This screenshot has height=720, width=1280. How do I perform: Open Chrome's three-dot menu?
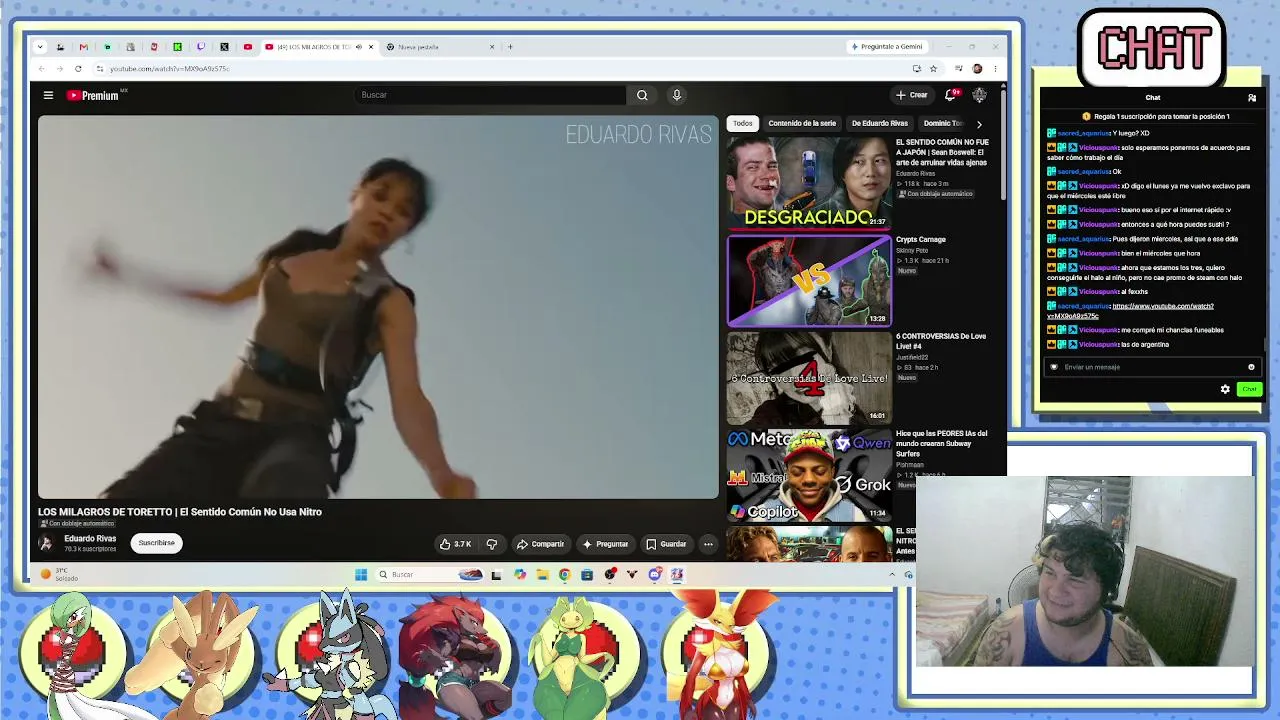995,69
